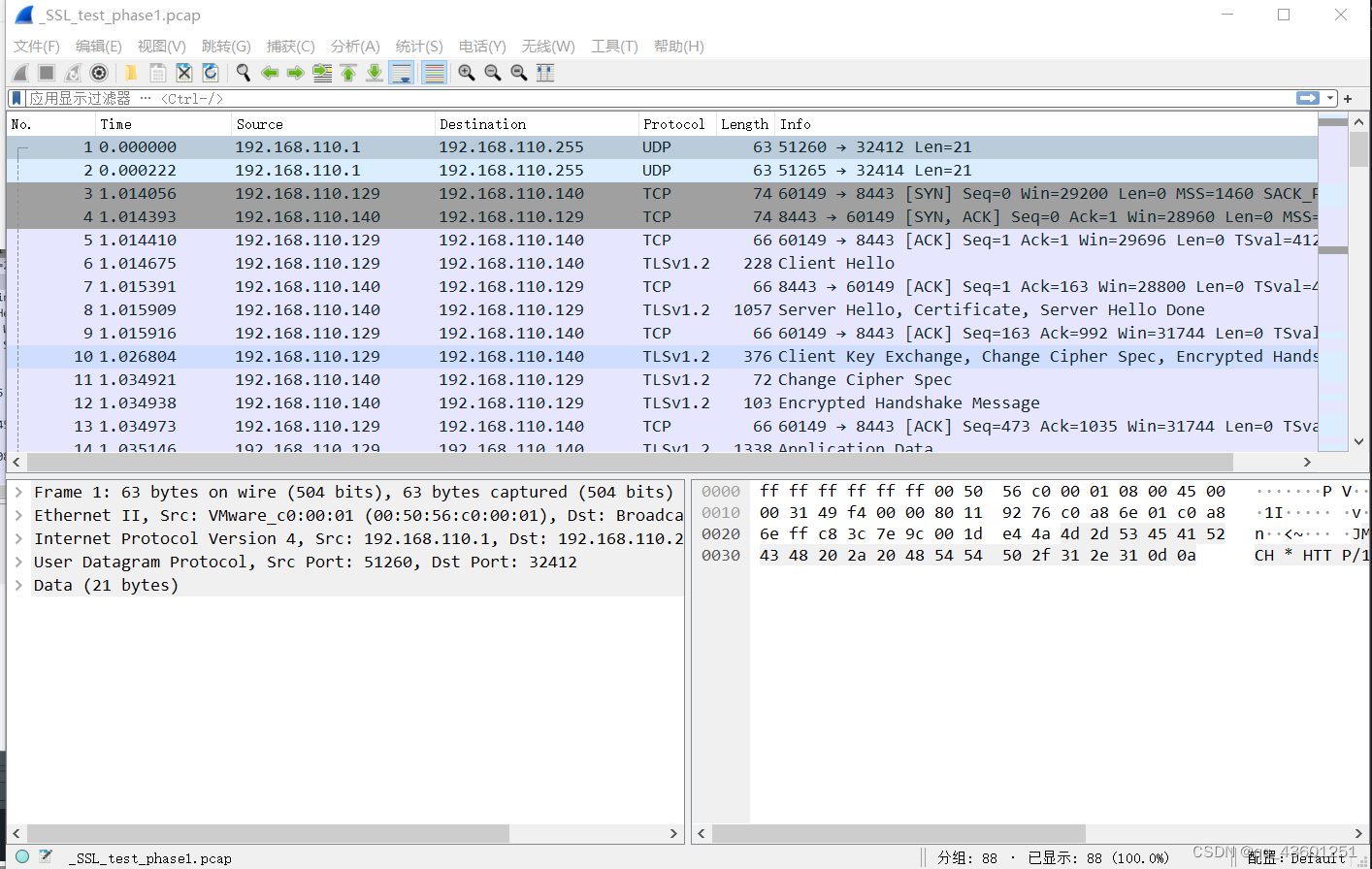
Task: Apply display filter with the blue arrow
Action: click(1308, 98)
